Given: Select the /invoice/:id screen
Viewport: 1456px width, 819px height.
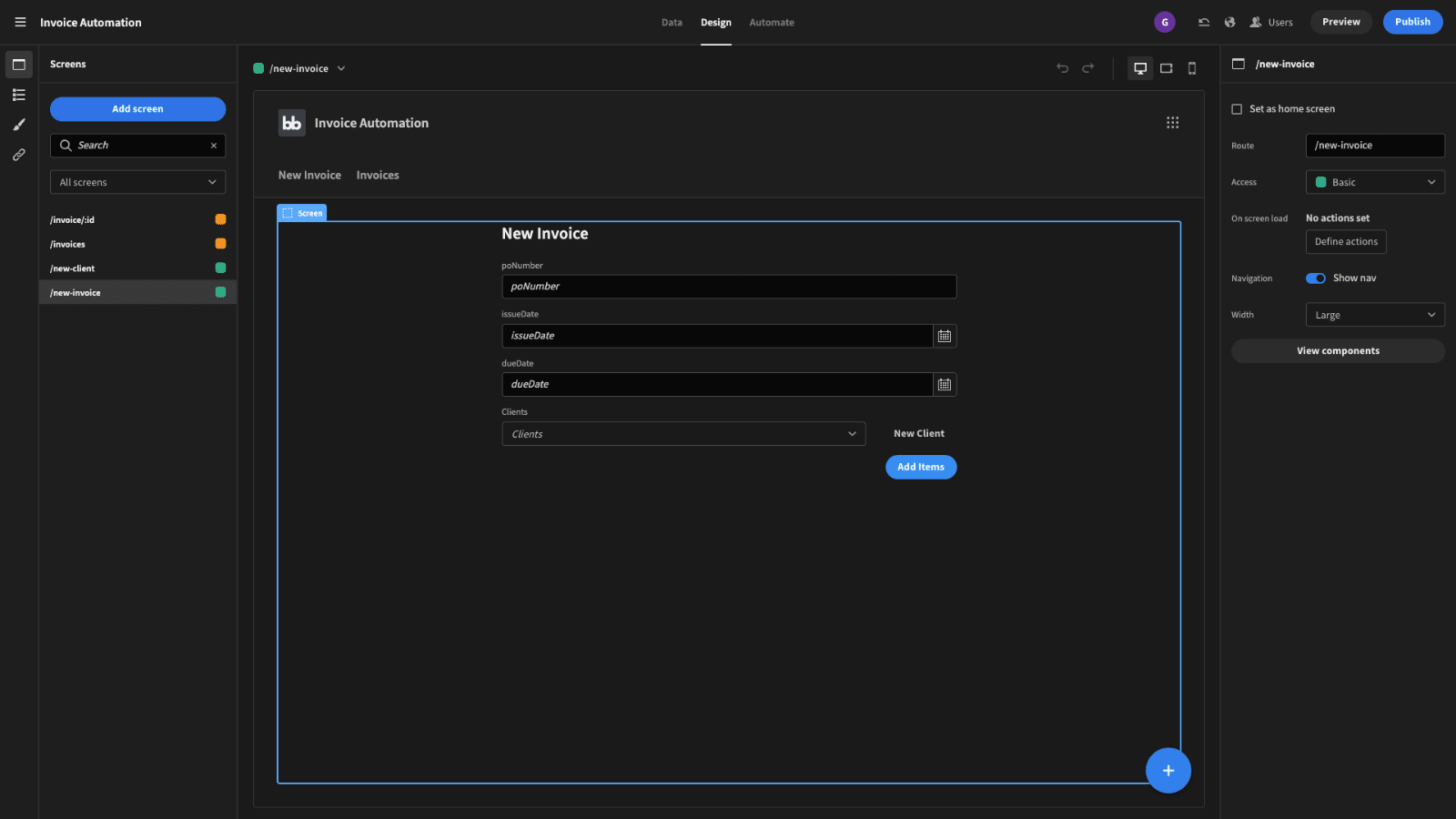Looking at the screenshot, I should tap(137, 219).
